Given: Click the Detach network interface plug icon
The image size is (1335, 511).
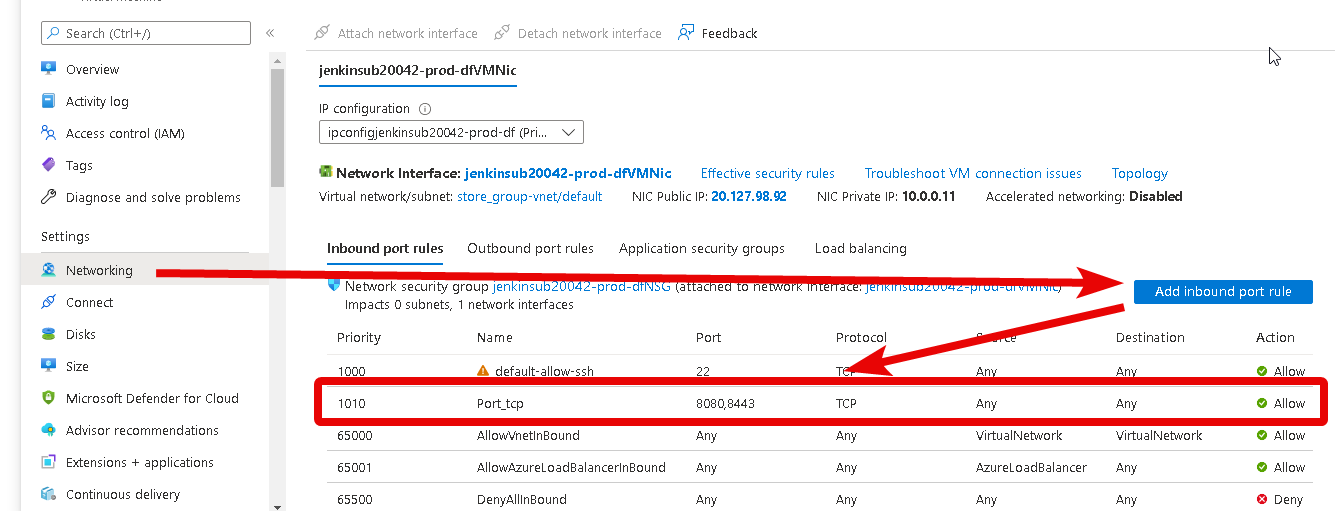Looking at the screenshot, I should [502, 33].
